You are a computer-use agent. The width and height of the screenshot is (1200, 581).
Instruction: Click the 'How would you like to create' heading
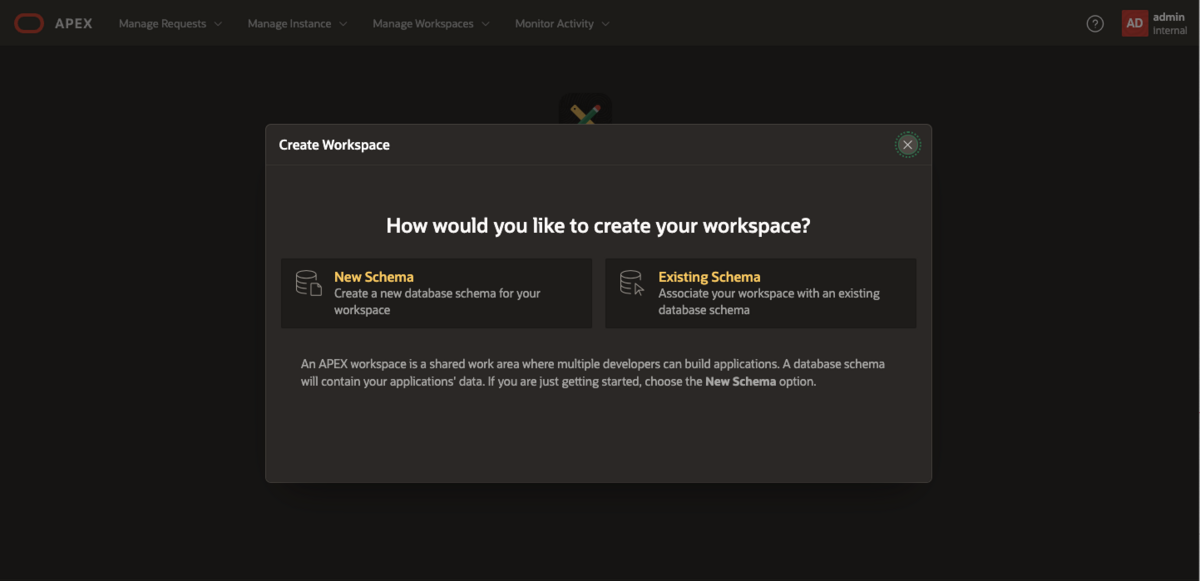tap(598, 226)
